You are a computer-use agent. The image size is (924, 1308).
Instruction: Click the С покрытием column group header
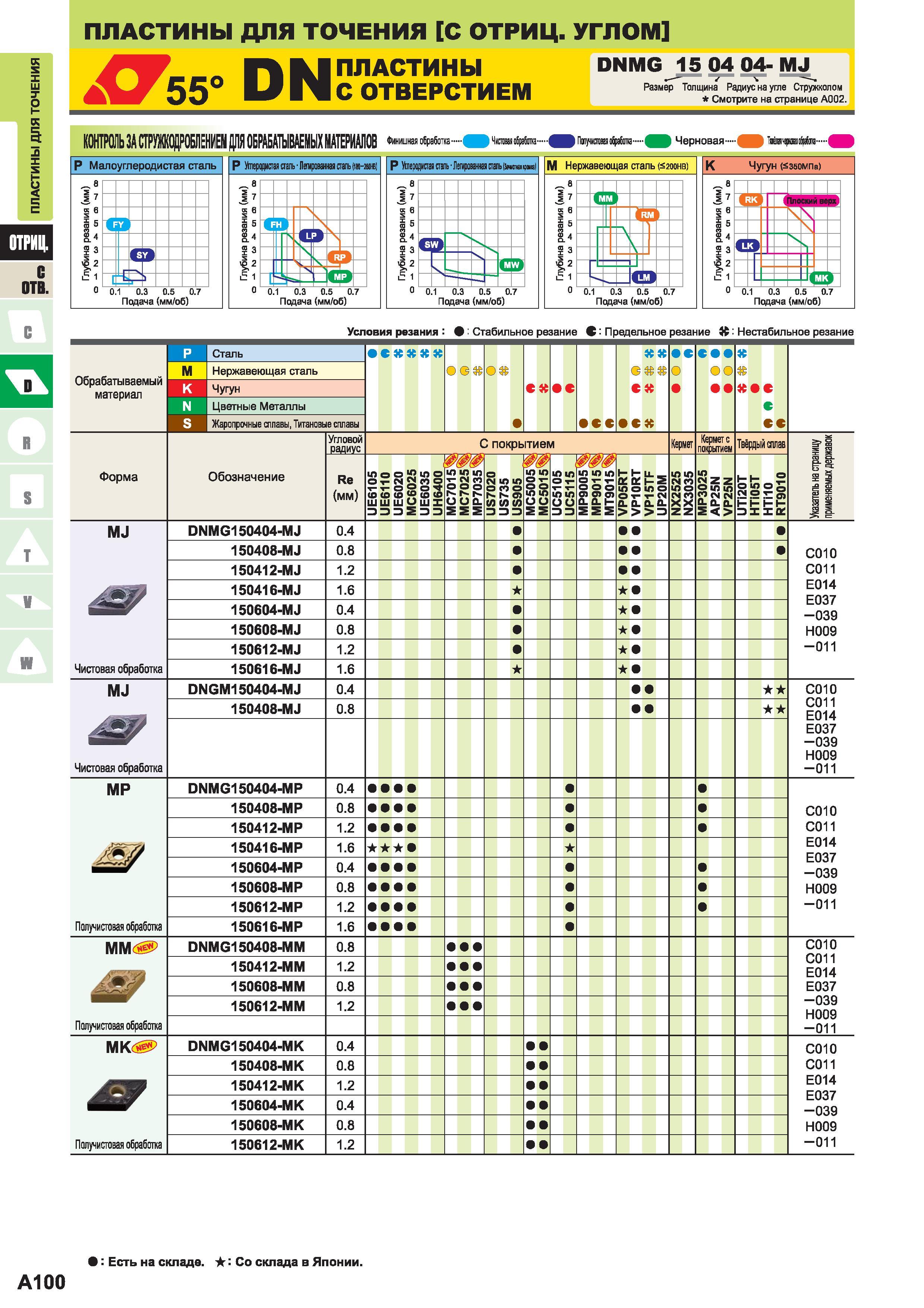pyautogui.click(x=517, y=443)
